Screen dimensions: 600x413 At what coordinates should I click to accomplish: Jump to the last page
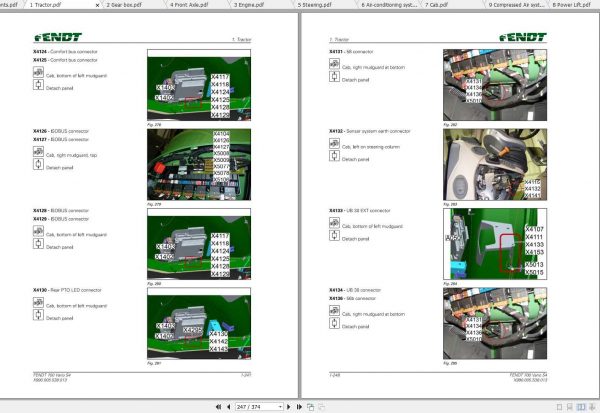pos(299,406)
